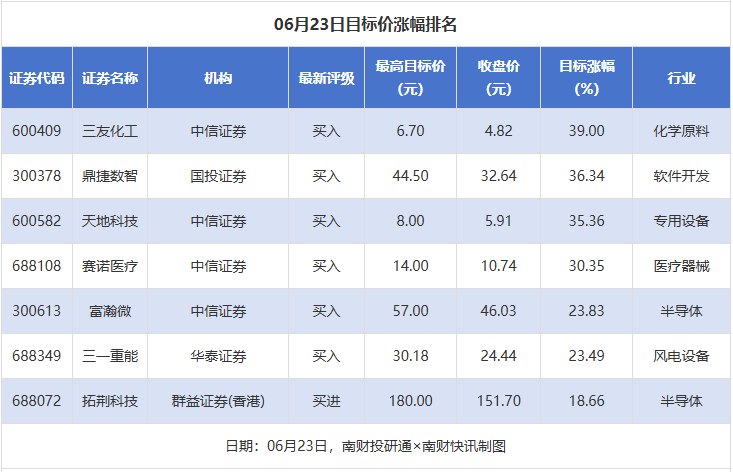This screenshot has width=733, height=472.
Task: Click target gain 23.49
Action: tap(587, 356)
